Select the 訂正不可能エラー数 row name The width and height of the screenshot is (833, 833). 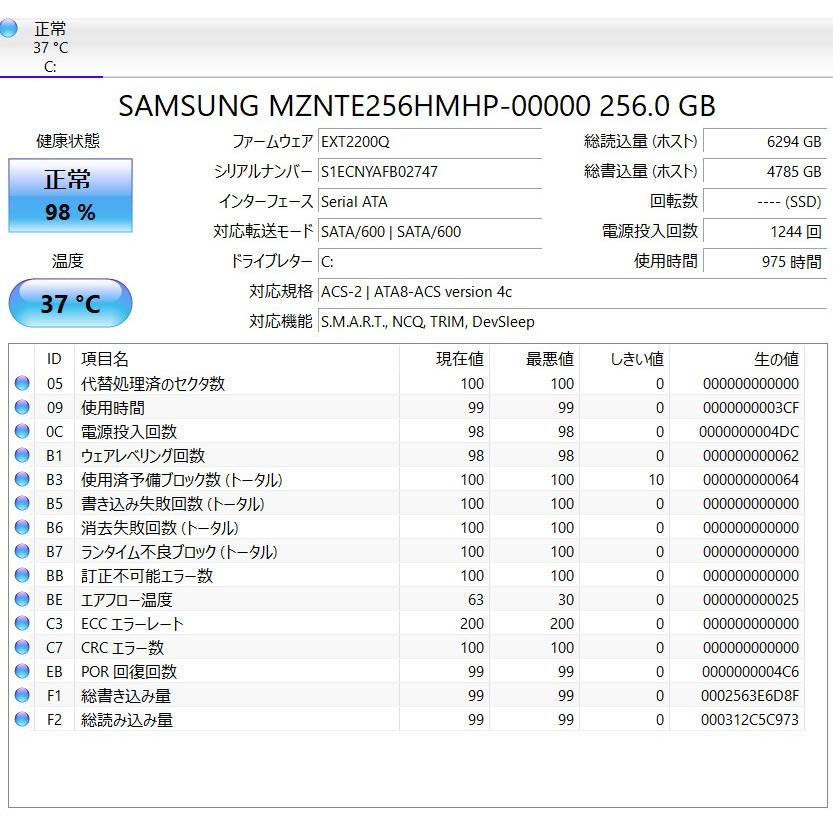pyautogui.click(x=147, y=576)
